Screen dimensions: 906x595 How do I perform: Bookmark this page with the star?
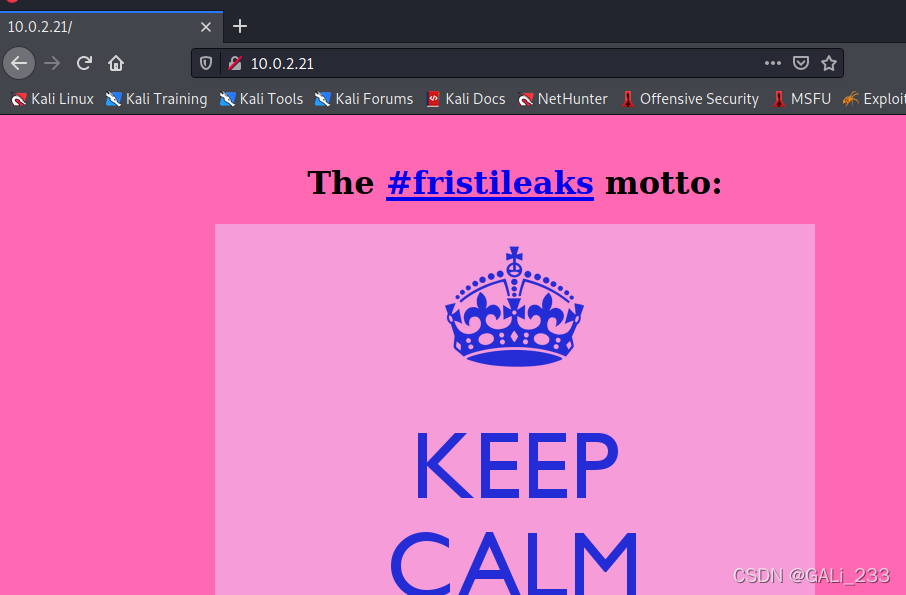tap(829, 63)
